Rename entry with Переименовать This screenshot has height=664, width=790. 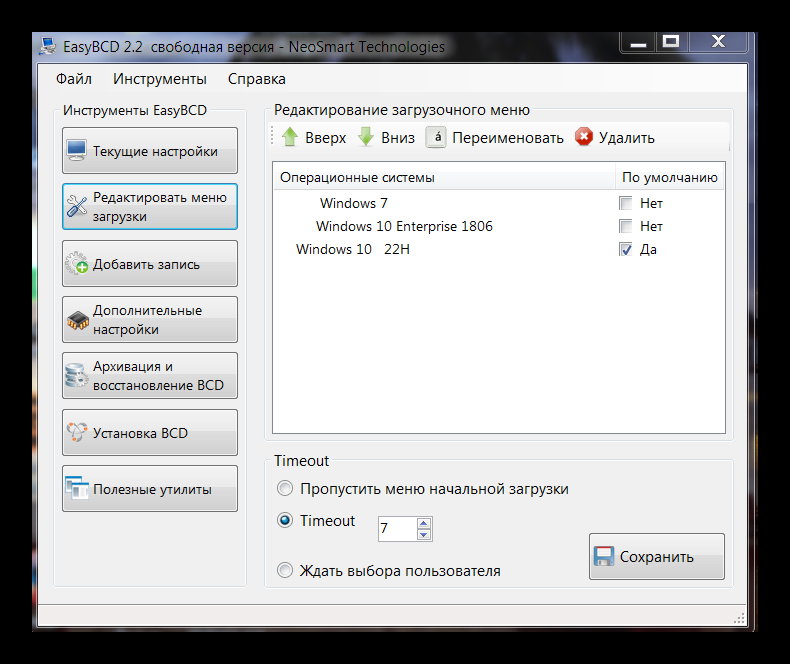click(495, 137)
